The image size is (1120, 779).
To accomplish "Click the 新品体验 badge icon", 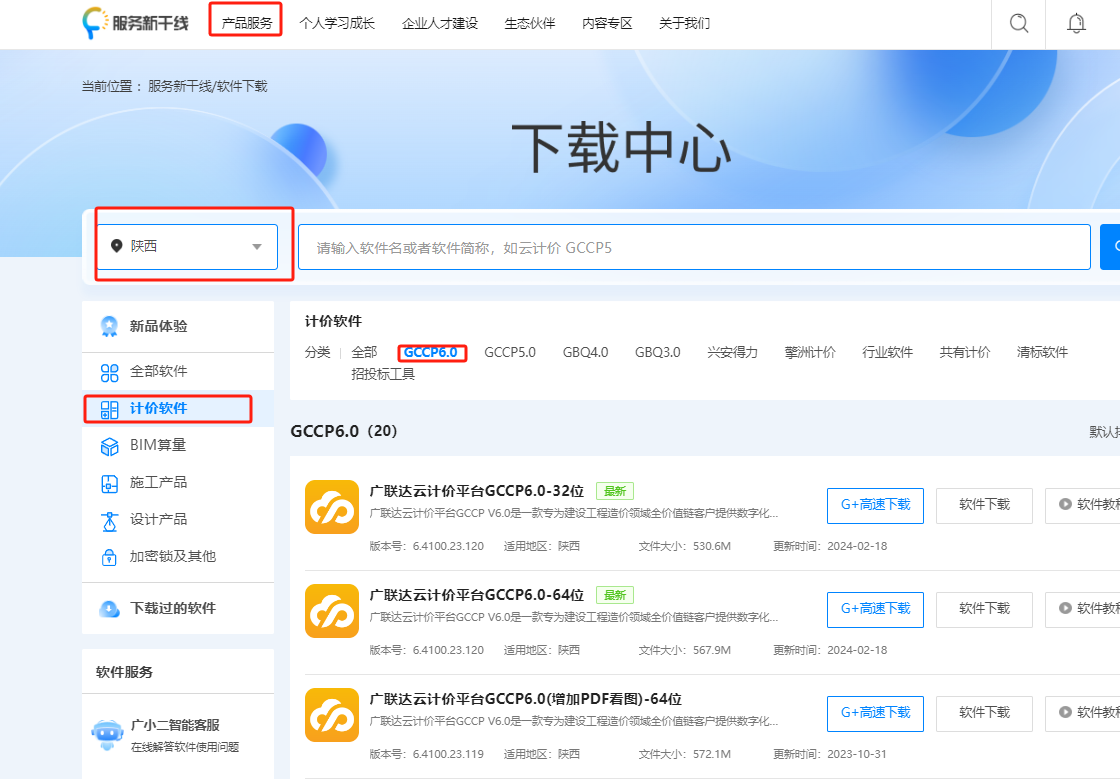I will tap(109, 326).
